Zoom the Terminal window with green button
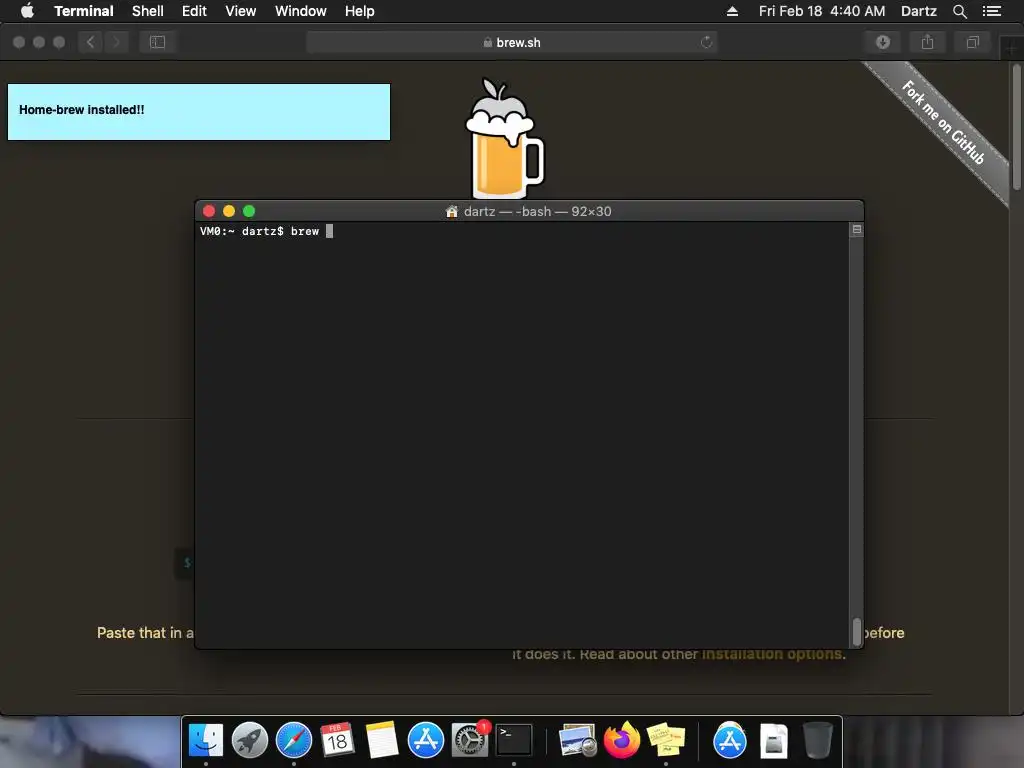The width and height of the screenshot is (1024, 768). [x=249, y=211]
